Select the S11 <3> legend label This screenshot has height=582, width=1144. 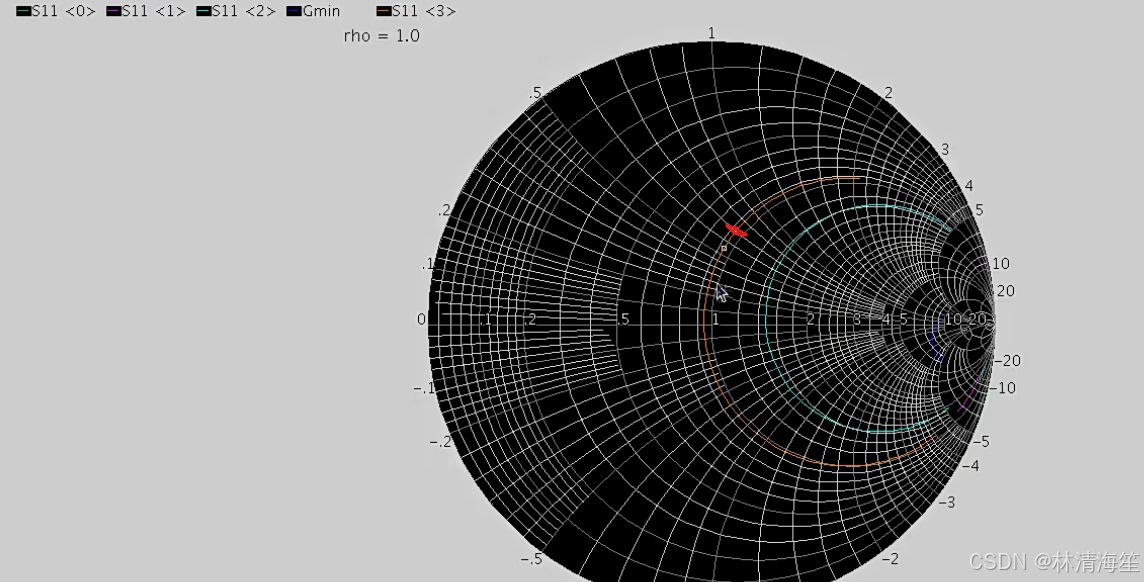click(425, 12)
